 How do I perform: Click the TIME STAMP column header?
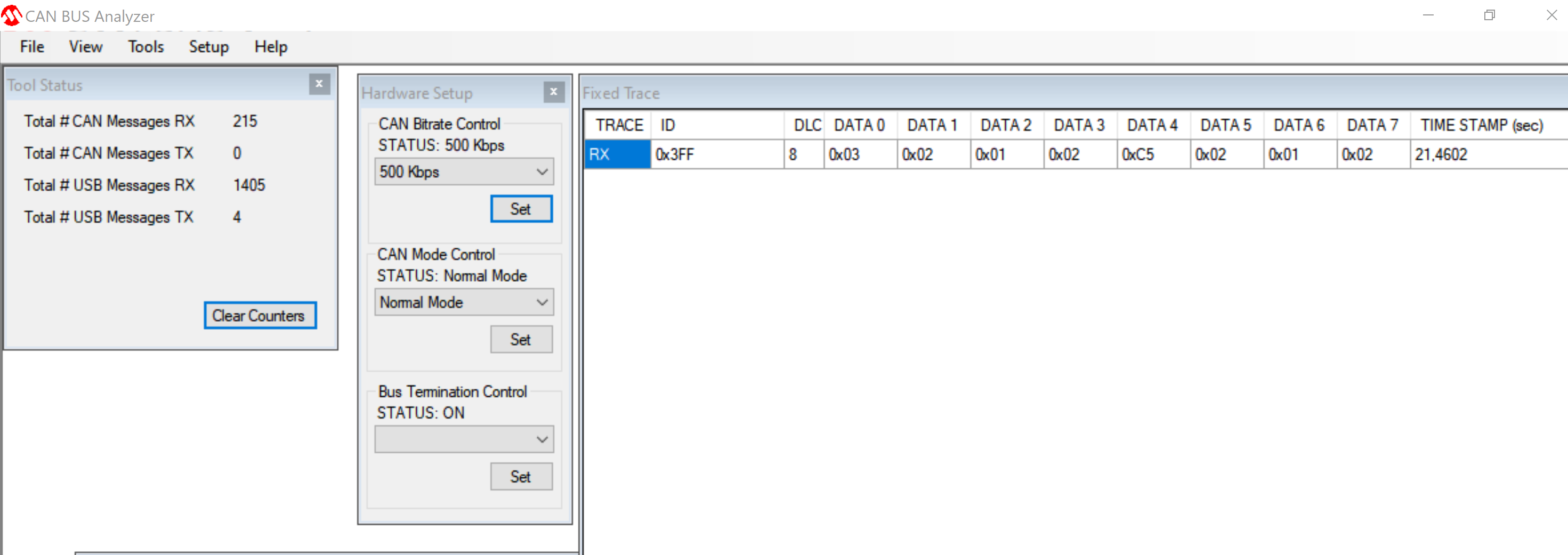(x=1482, y=125)
